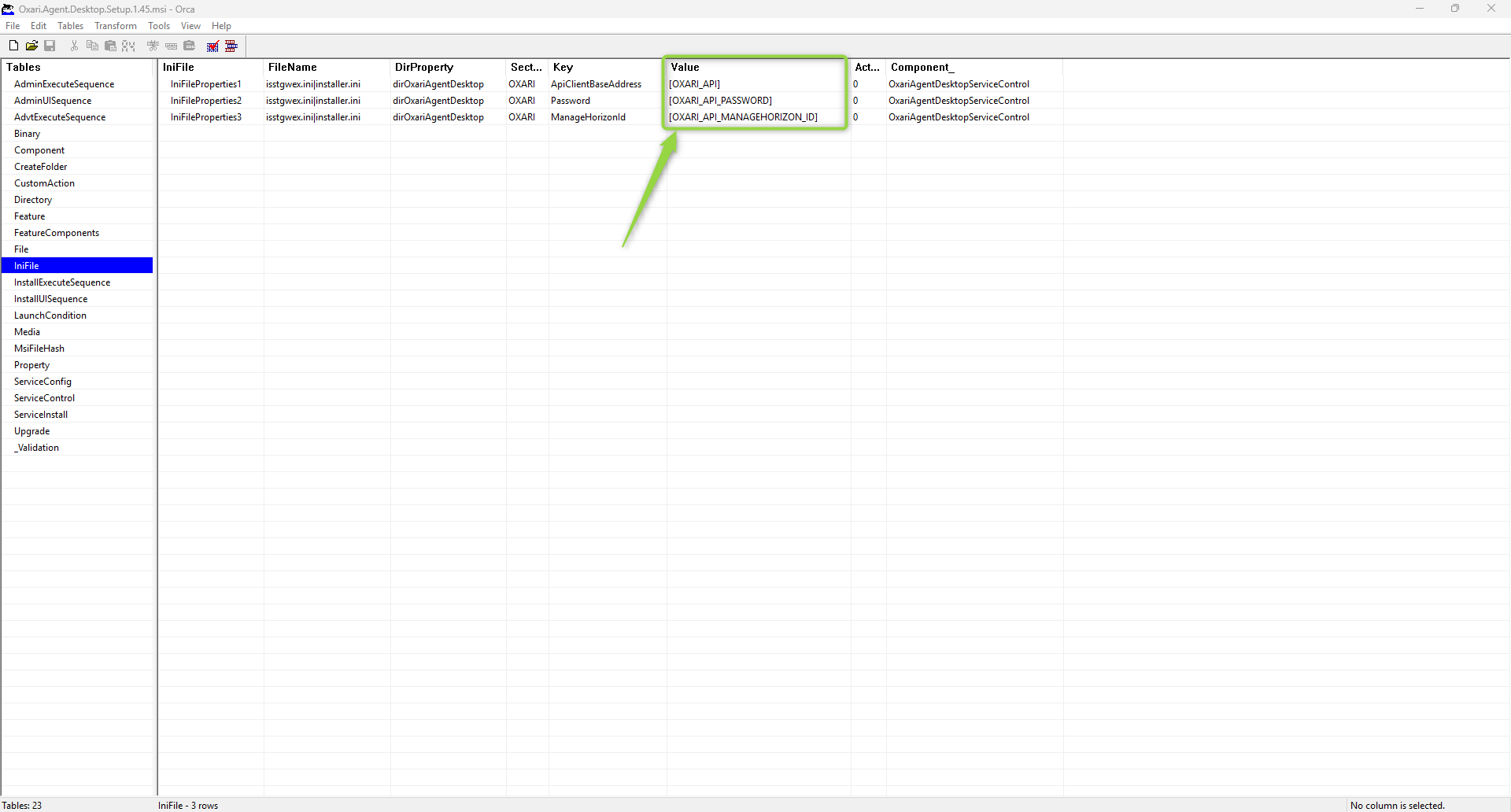Open the Help menu
The width and height of the screenshot is (1511, 812).
click(221, 26)
